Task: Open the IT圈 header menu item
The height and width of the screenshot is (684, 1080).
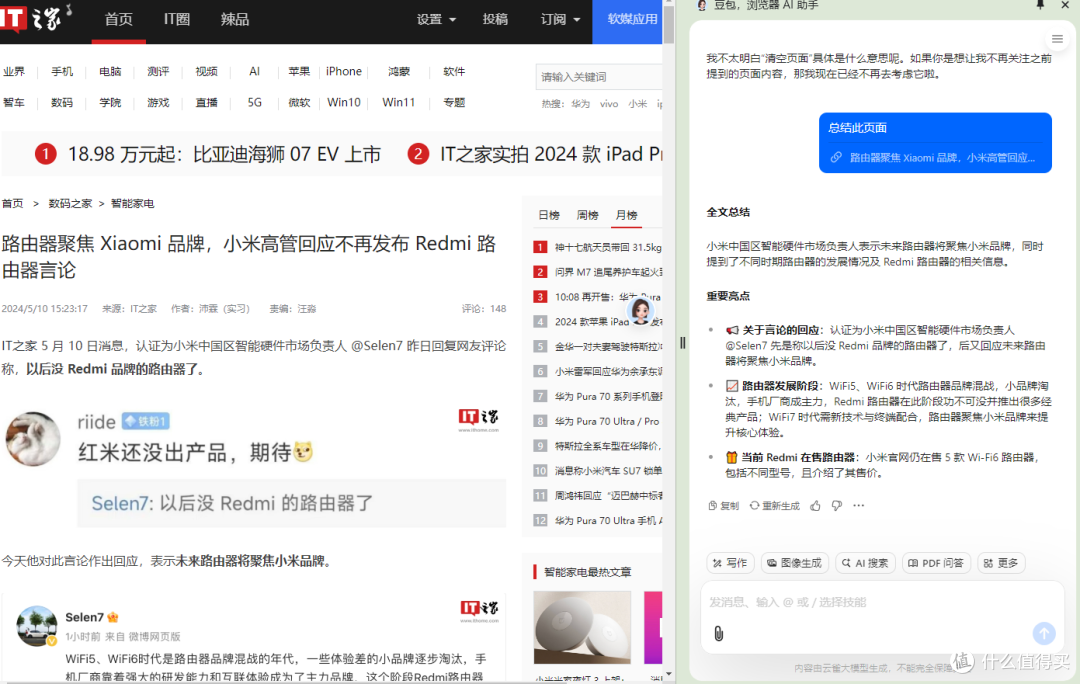Action: click(177, 19)
